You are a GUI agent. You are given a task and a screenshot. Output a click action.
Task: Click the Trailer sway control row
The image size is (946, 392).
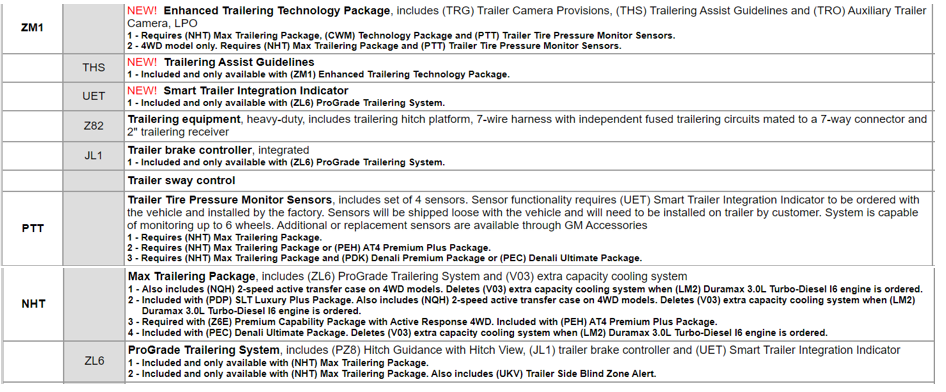(x=529, y=181)
